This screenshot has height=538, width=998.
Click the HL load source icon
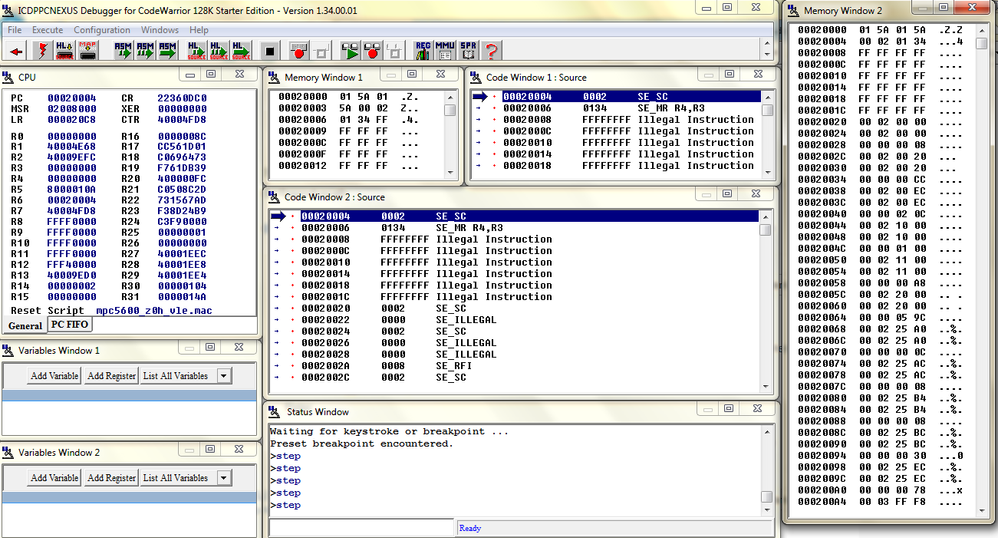(65, 51)
